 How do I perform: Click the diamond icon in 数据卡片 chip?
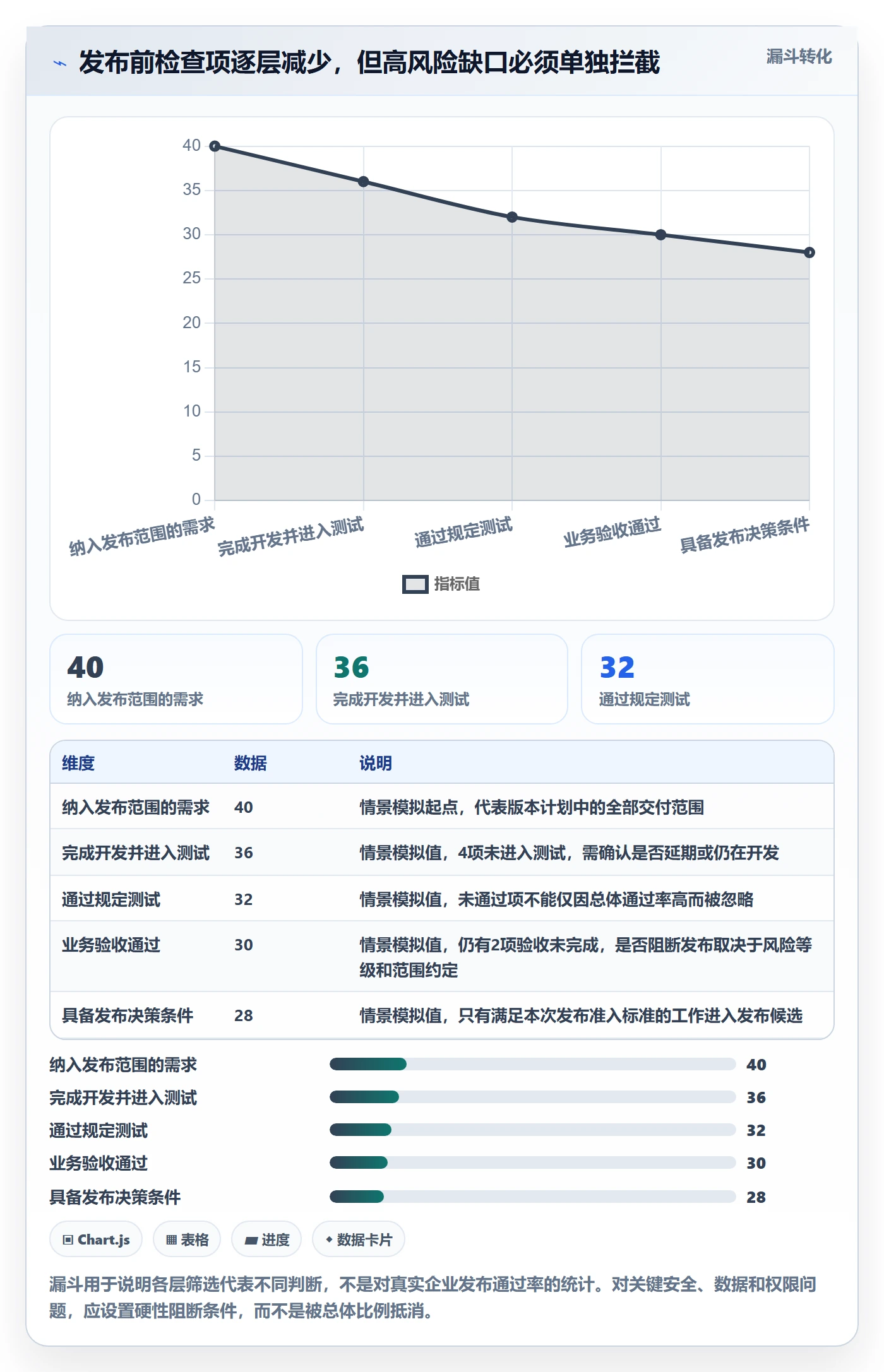click(329, 1239)
